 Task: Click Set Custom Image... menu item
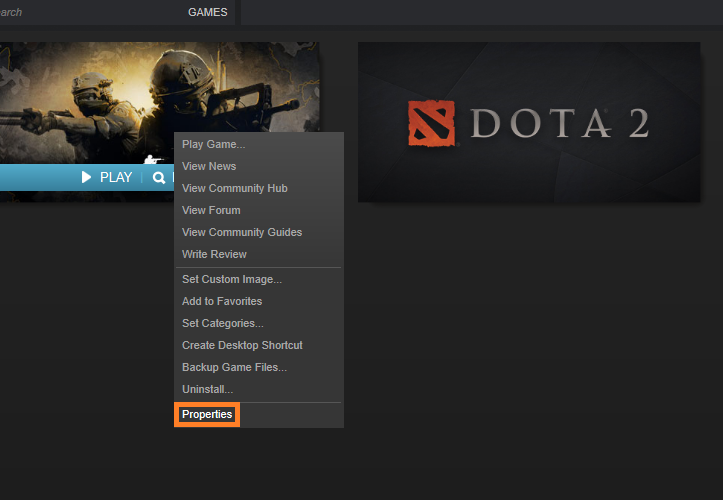[x=232, y=279]
